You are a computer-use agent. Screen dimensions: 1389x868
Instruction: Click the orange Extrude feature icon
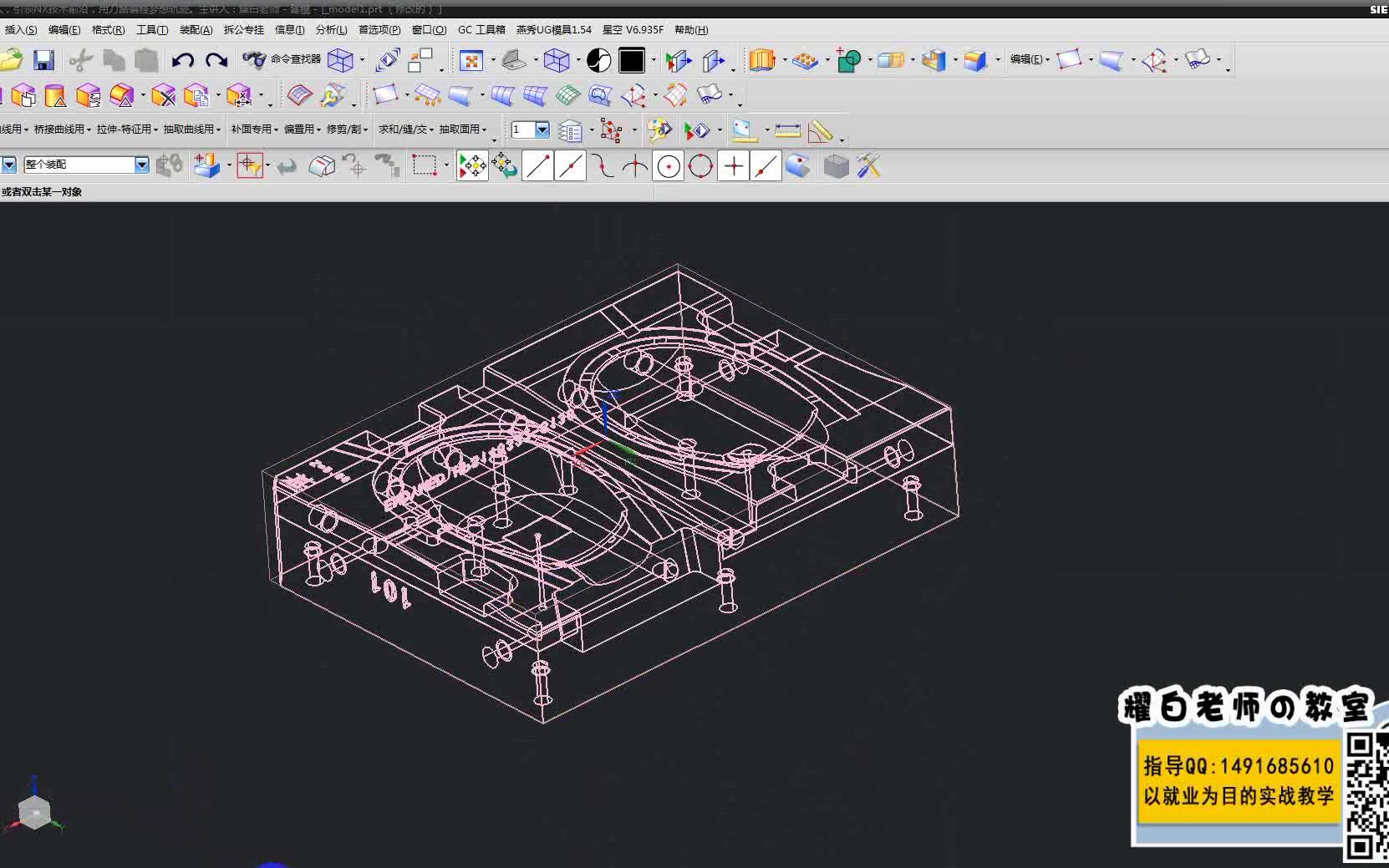tap(761, 60)
